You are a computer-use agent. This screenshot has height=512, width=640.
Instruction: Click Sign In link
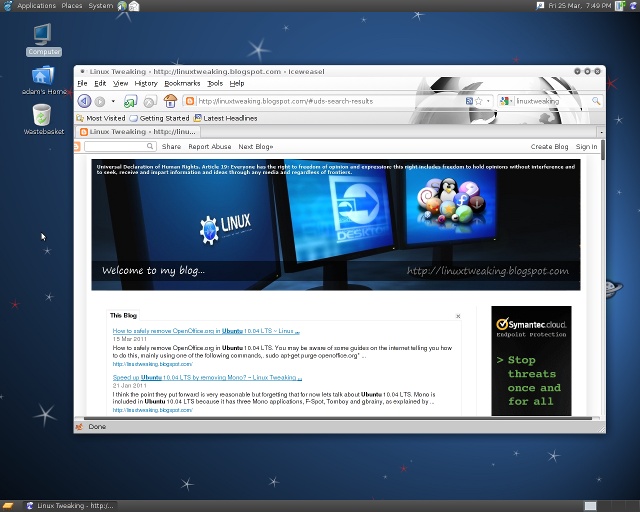(586, 147)
